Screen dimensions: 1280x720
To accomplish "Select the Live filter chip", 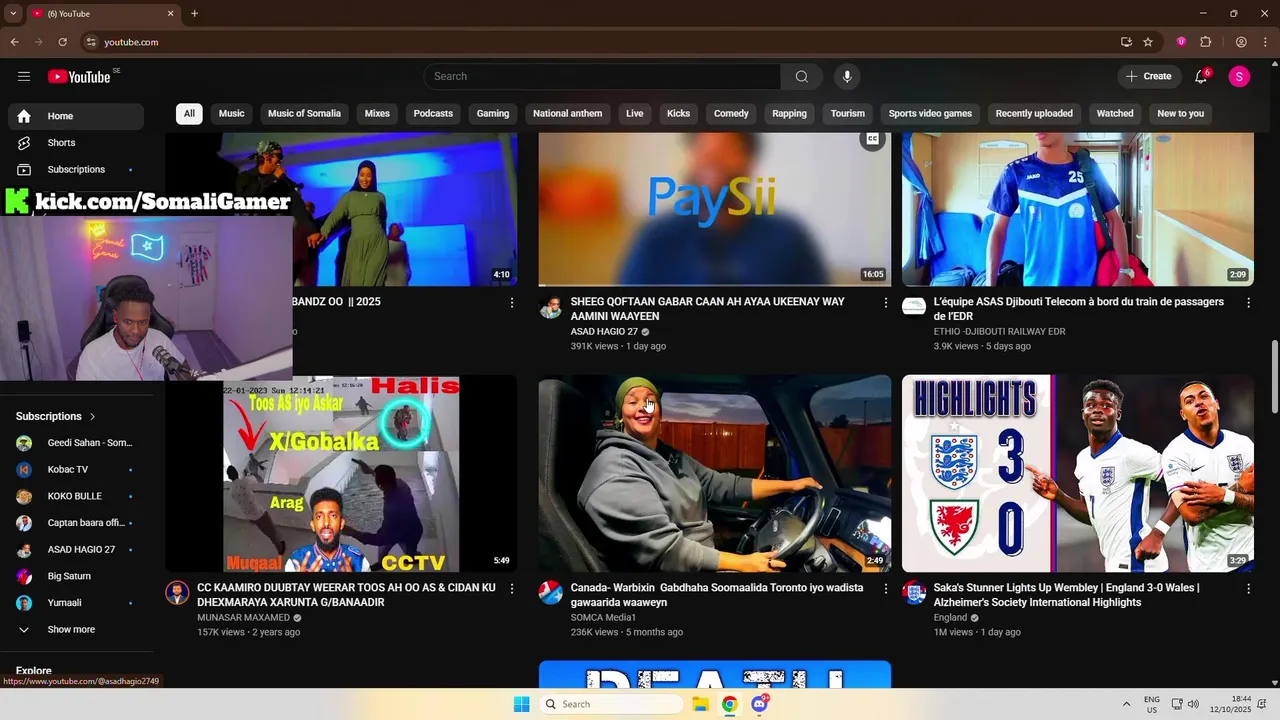I will tap(635, 114).
